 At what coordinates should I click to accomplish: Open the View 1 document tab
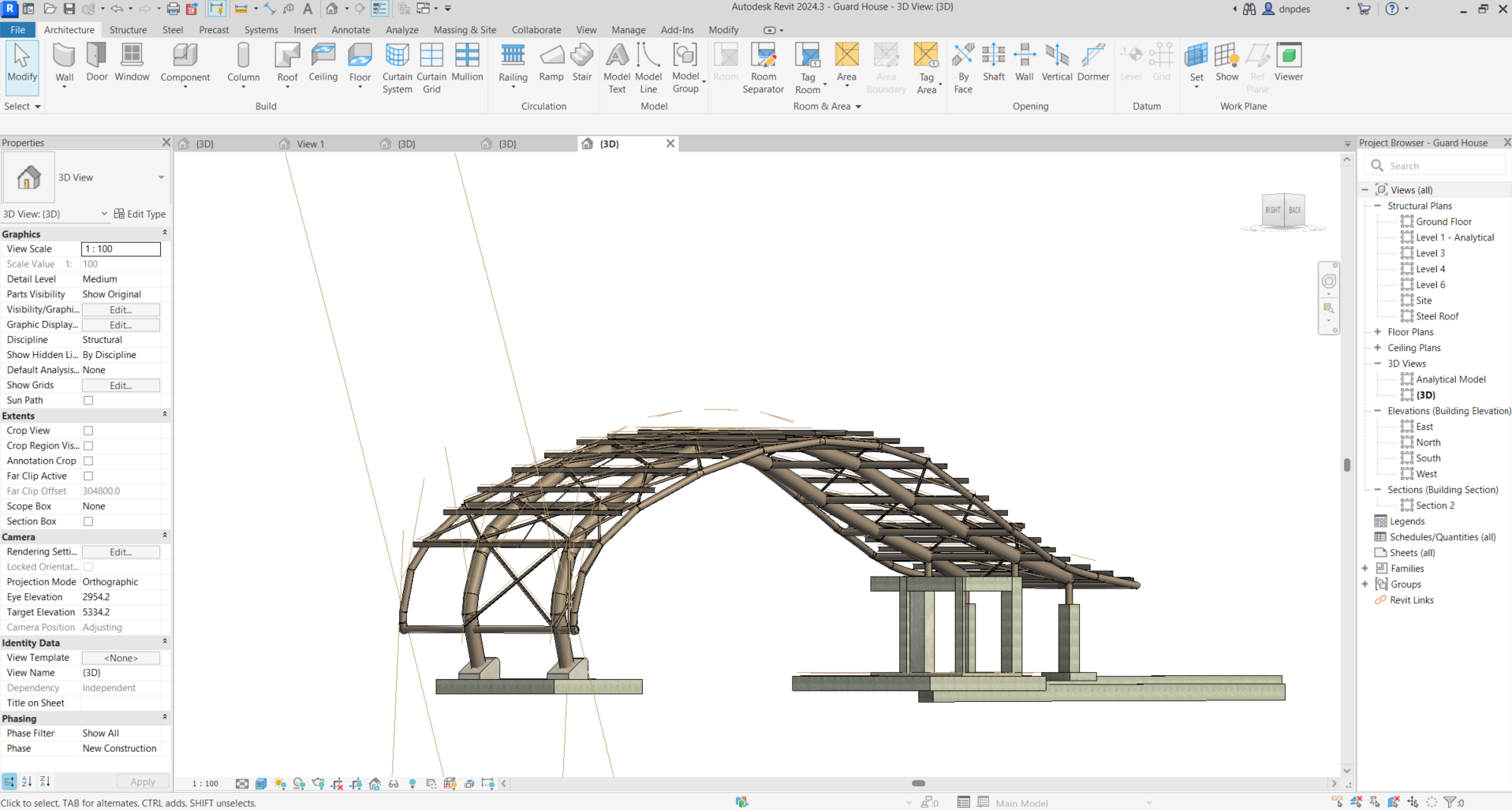310,144
